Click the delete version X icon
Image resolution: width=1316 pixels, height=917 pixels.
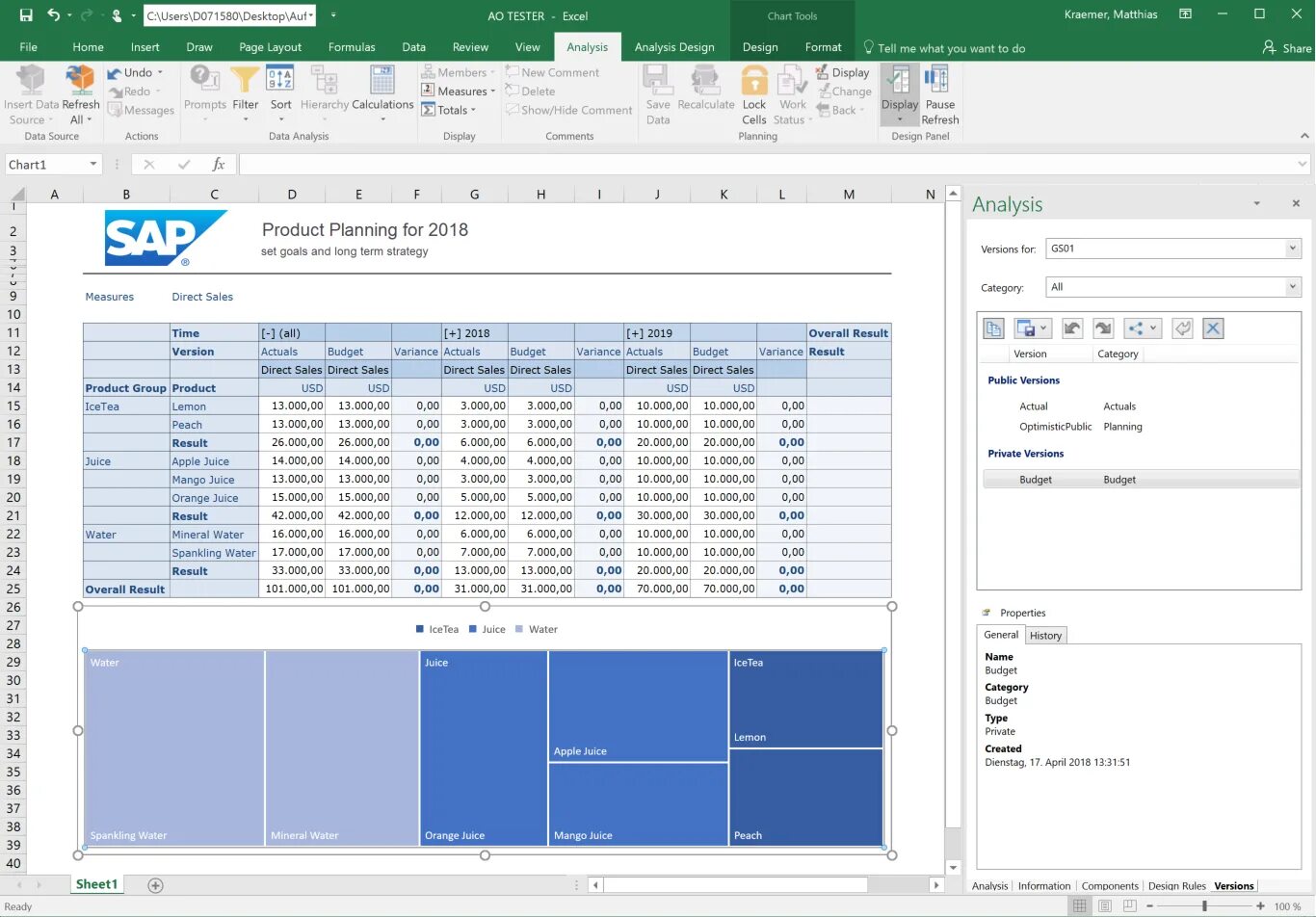click(1213, 328)
